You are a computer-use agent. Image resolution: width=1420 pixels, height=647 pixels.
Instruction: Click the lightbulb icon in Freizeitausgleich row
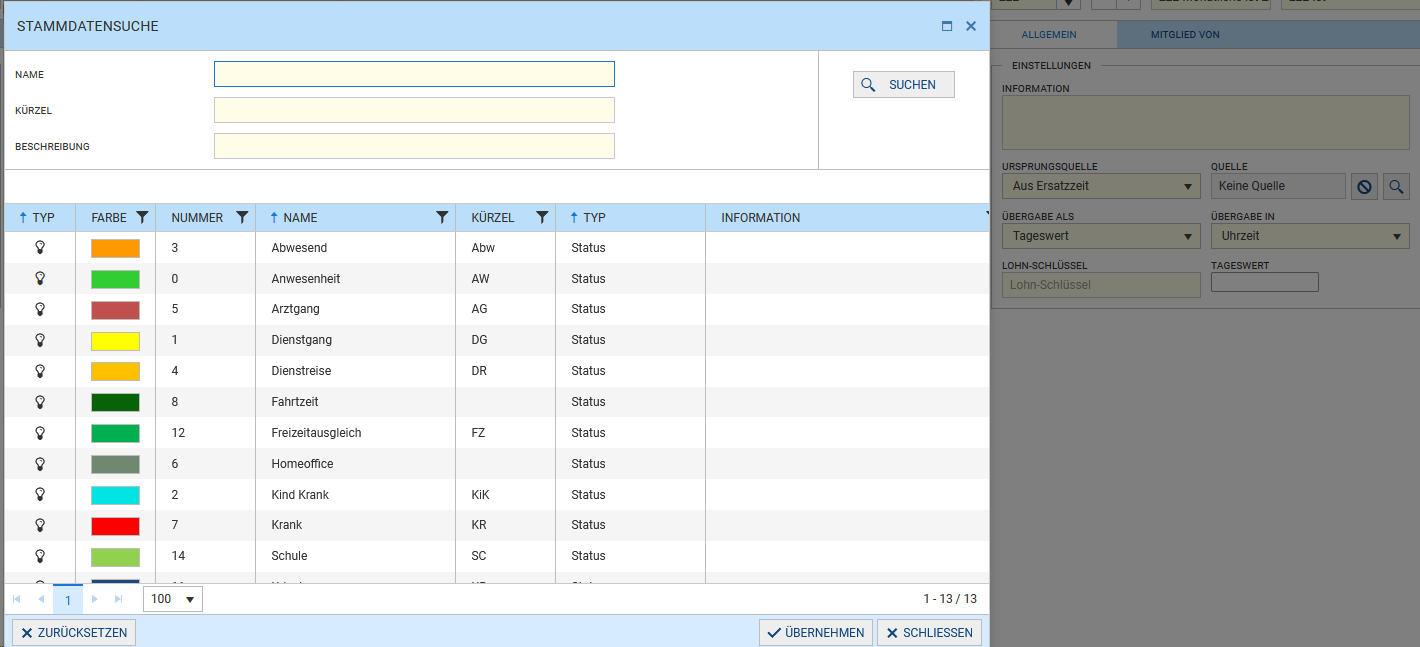(x=40, y=433)
